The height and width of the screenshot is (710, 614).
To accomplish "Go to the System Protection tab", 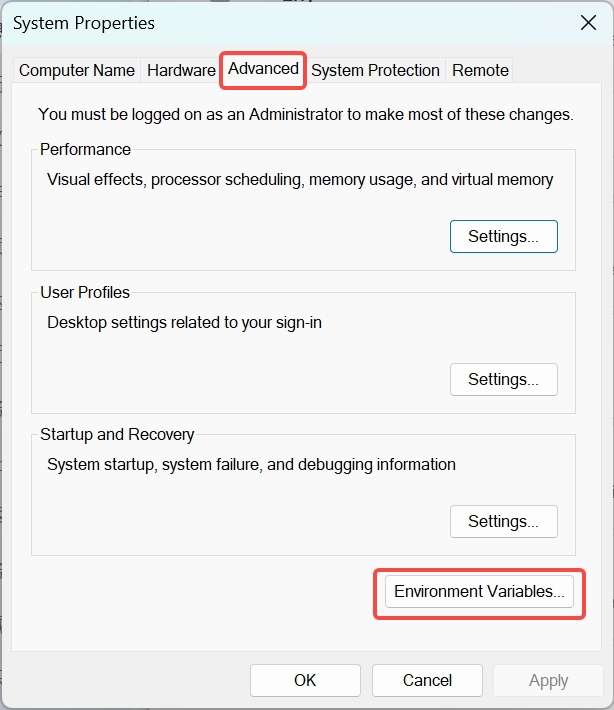I will click(375, 71).
